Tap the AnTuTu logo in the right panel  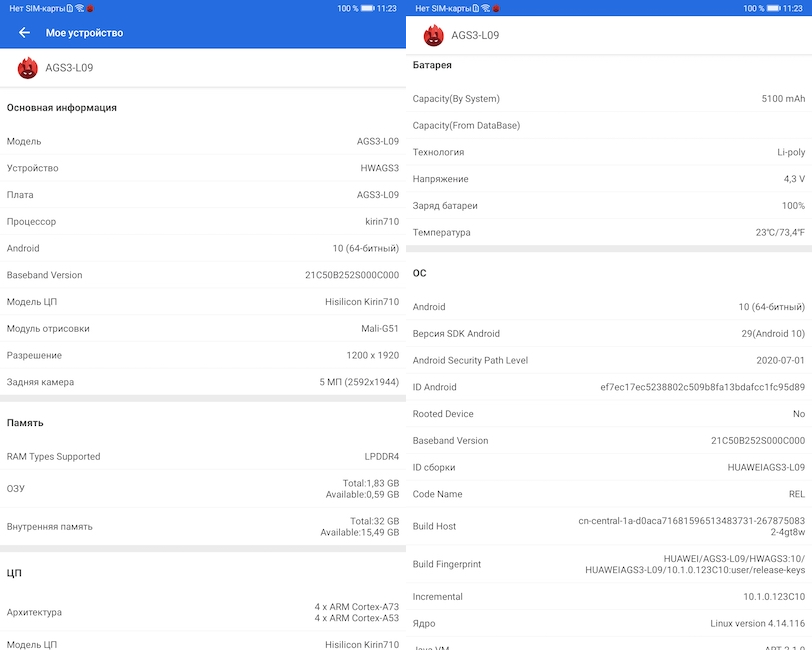433,35
